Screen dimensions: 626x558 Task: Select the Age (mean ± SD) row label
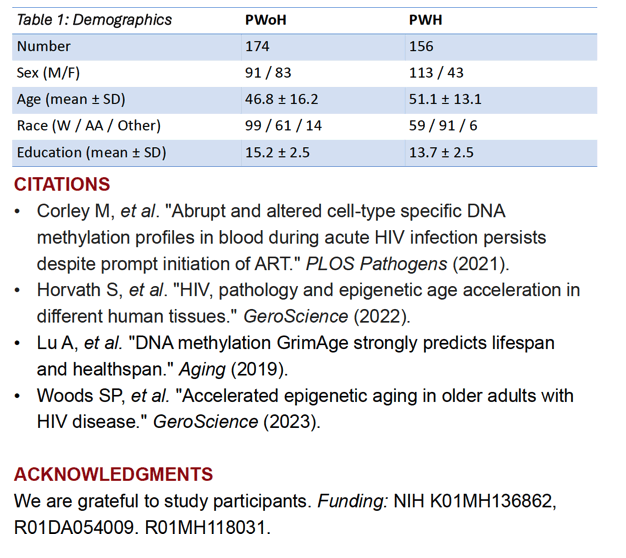click(x=71, y=99)
